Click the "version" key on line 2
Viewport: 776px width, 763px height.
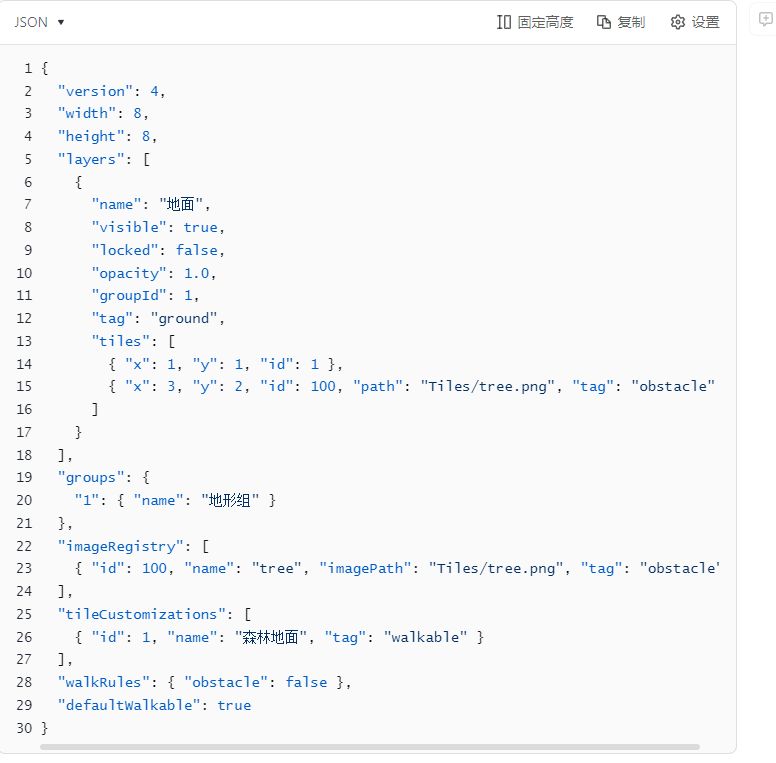click(96, 90)
